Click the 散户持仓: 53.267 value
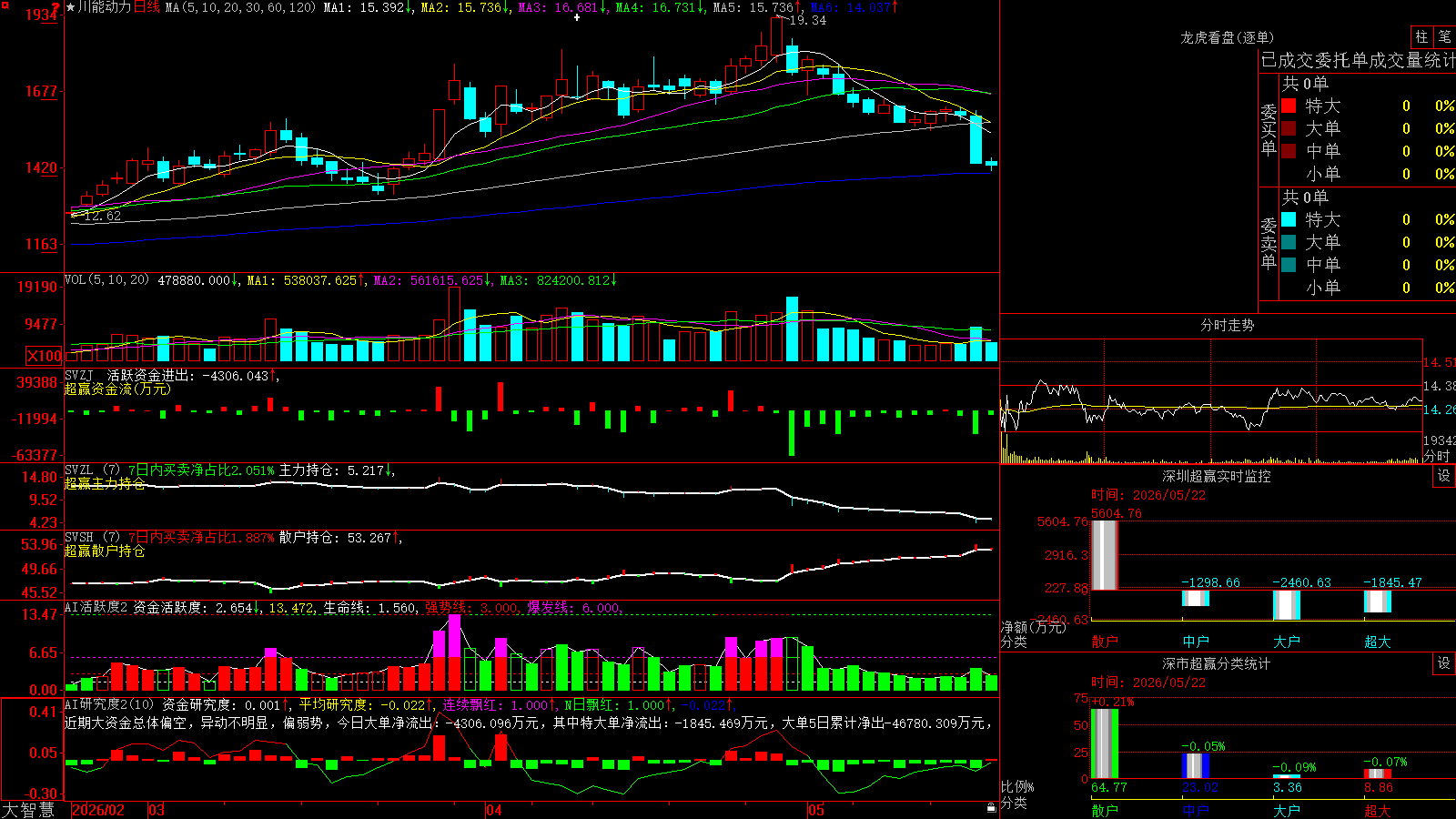This screenshot has width=1456, height=819. 335,538
